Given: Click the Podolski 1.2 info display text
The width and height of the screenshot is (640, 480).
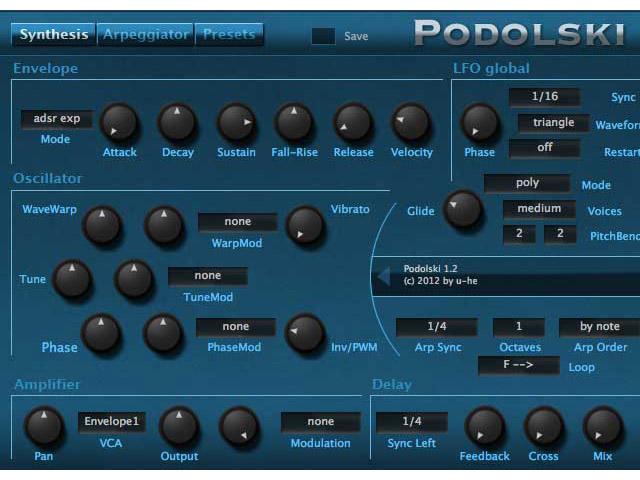Looking at the screenshot, I should 440,275.
